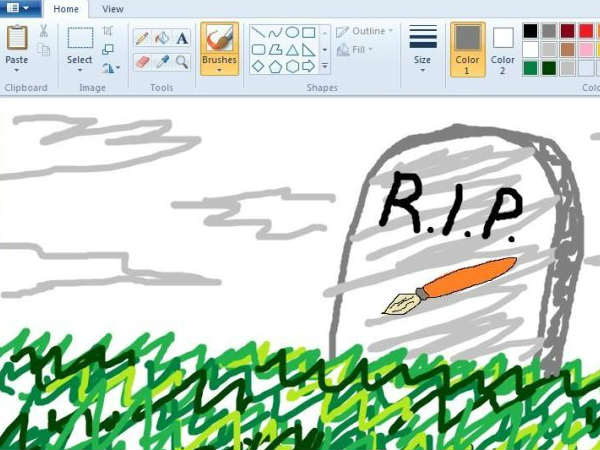Pick the Polygon shape
The width and height of the screenshot is (600, 450).
[275, 49]
